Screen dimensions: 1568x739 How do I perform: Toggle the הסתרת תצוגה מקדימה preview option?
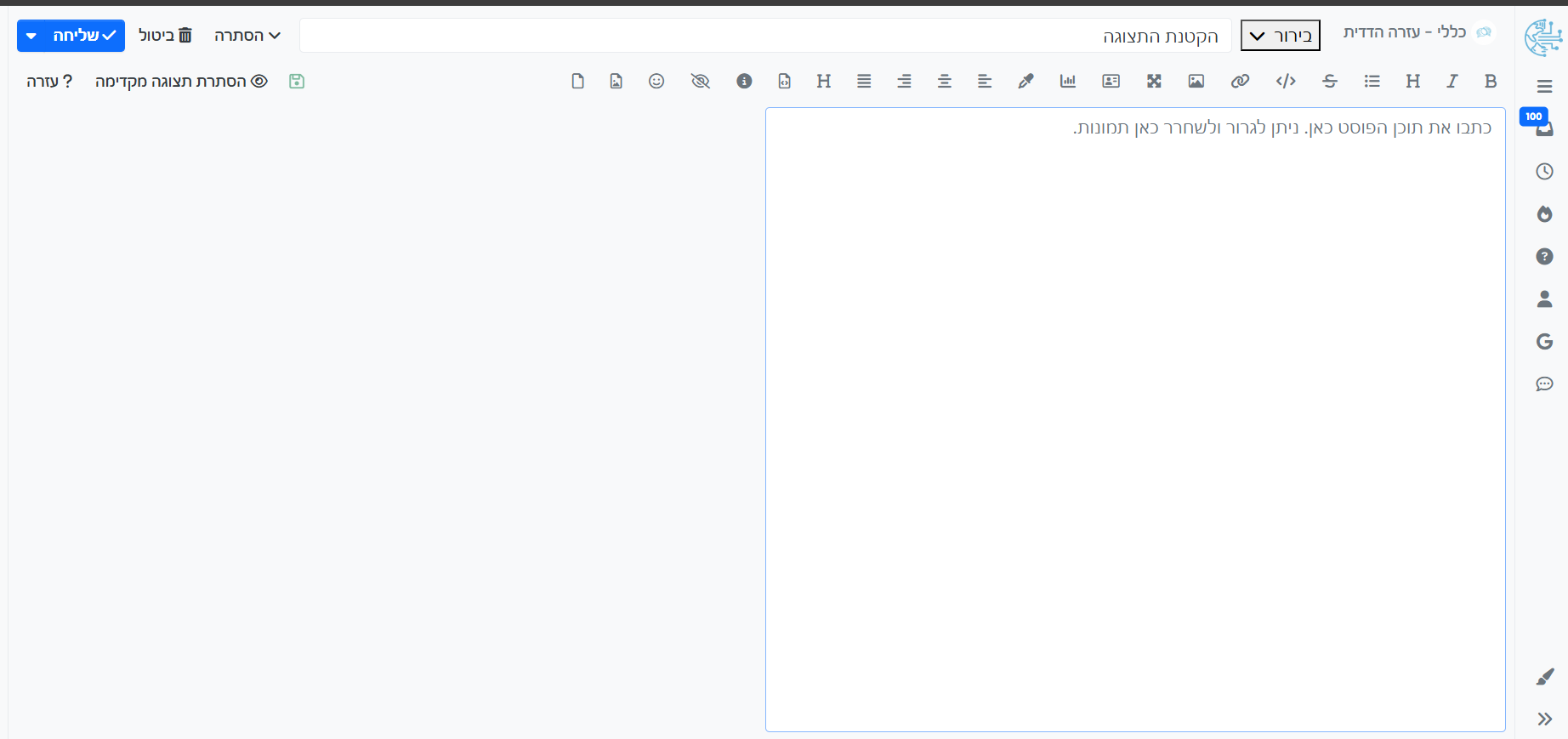click(181, 81)
